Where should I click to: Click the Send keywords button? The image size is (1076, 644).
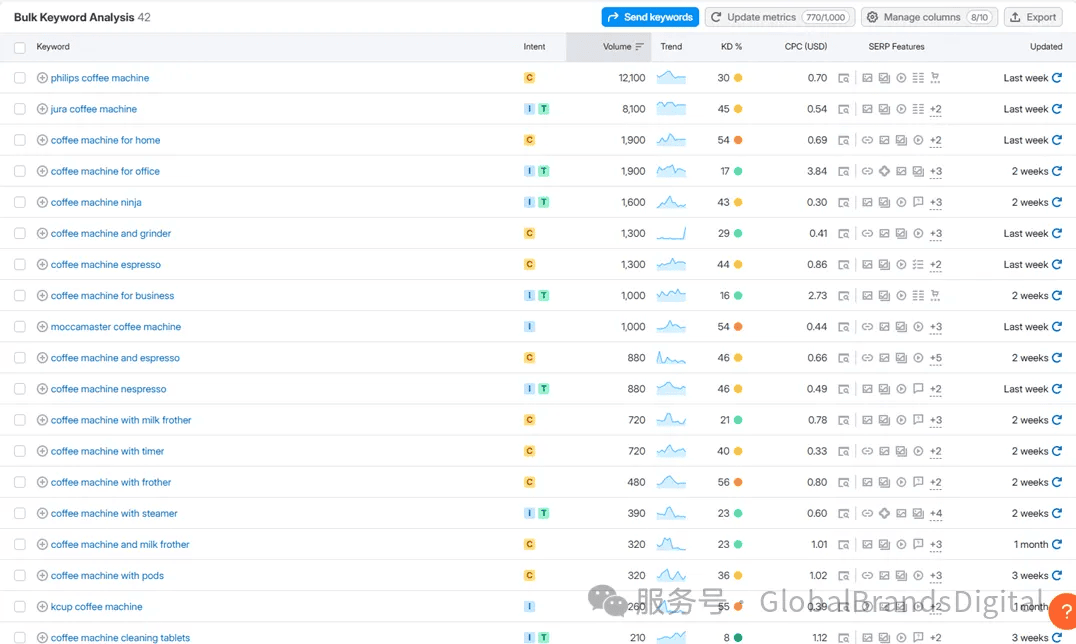click(650, 17)
